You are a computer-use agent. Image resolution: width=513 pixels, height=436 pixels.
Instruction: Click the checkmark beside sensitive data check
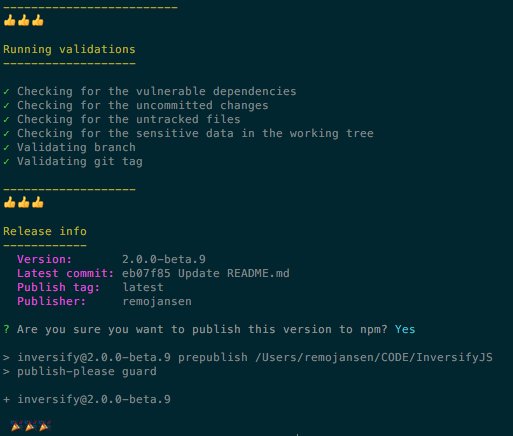[x=6, y=133]
